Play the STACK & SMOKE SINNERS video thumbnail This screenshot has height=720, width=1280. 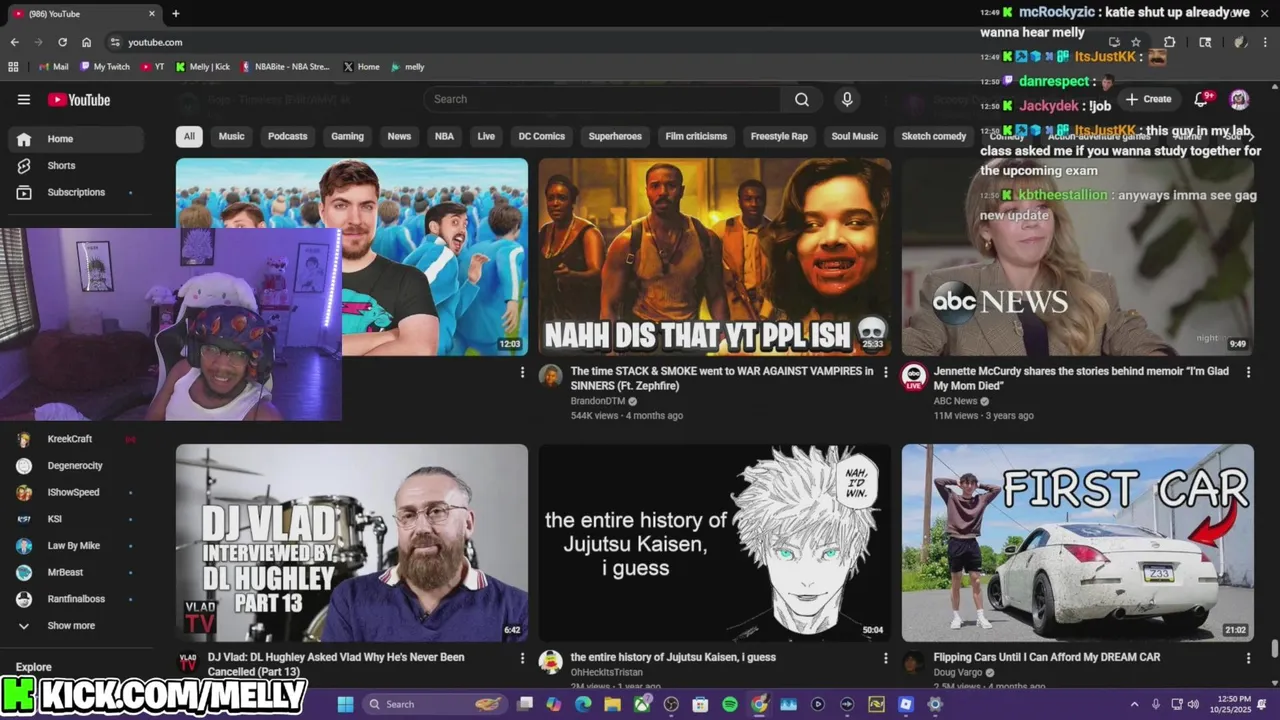(715, 257)
